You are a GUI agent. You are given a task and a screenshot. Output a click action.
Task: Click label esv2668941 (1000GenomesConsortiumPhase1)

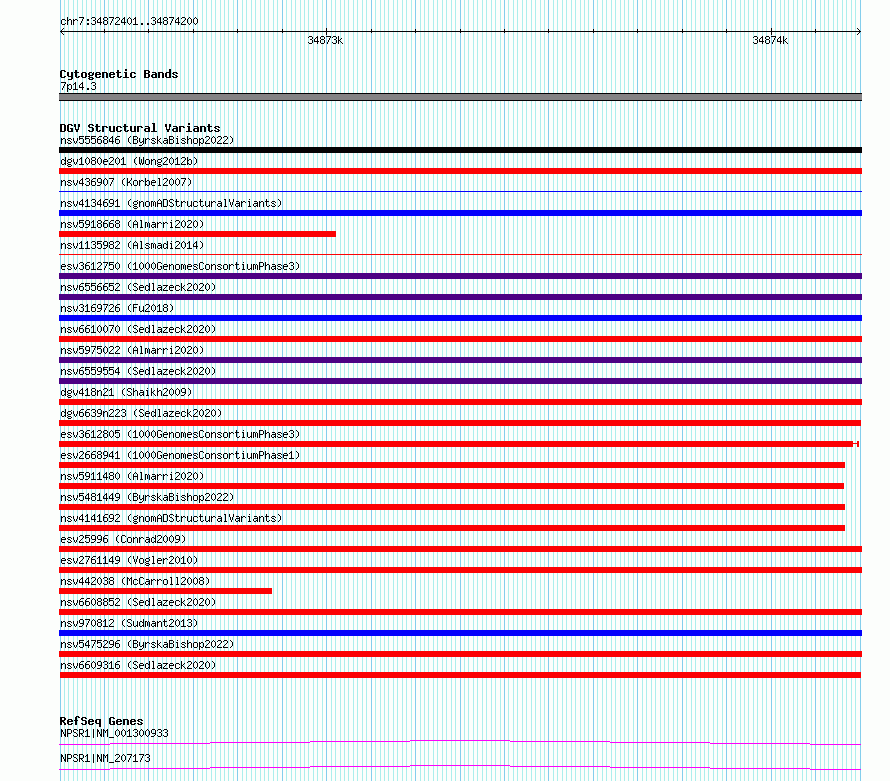pyautogui.click(x=180, y=455)
